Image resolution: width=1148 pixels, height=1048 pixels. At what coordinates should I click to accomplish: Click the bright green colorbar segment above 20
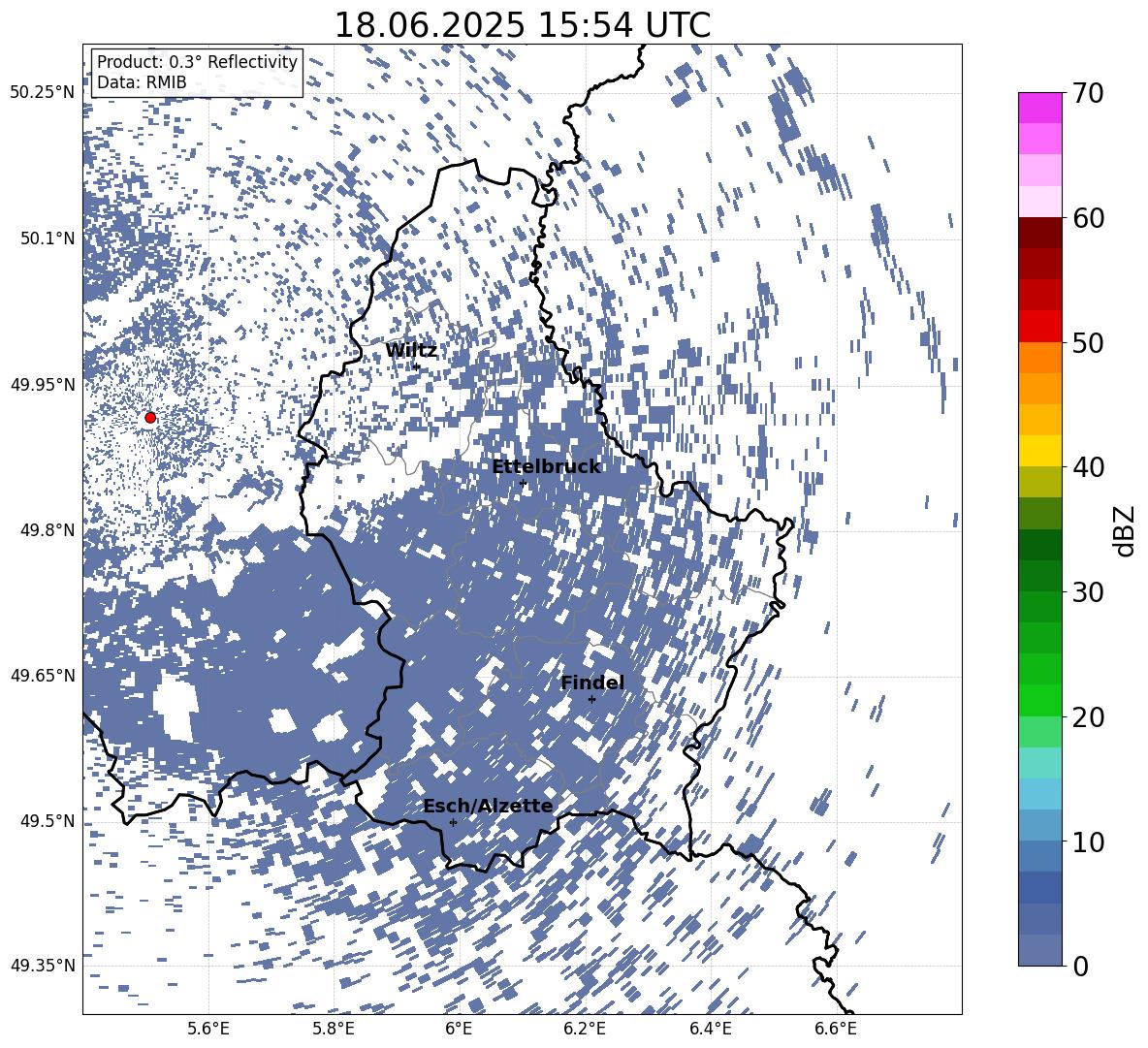(1039, 700)
